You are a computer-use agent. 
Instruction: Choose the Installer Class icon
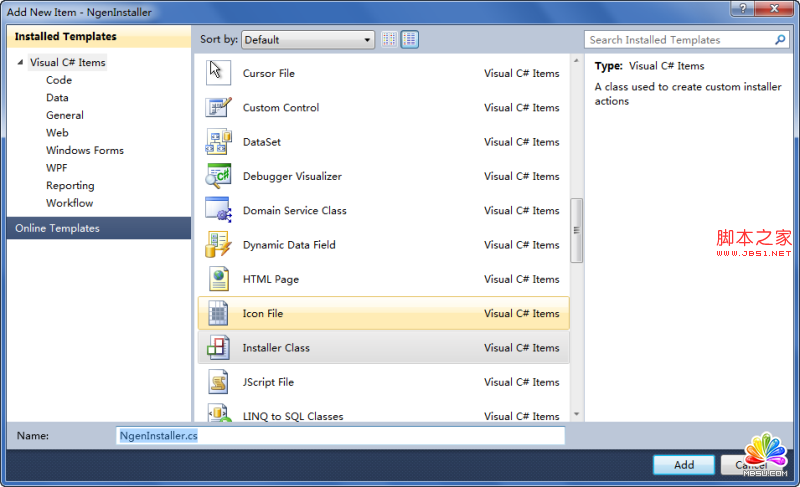pyautogui.click(x=218, y=348)
